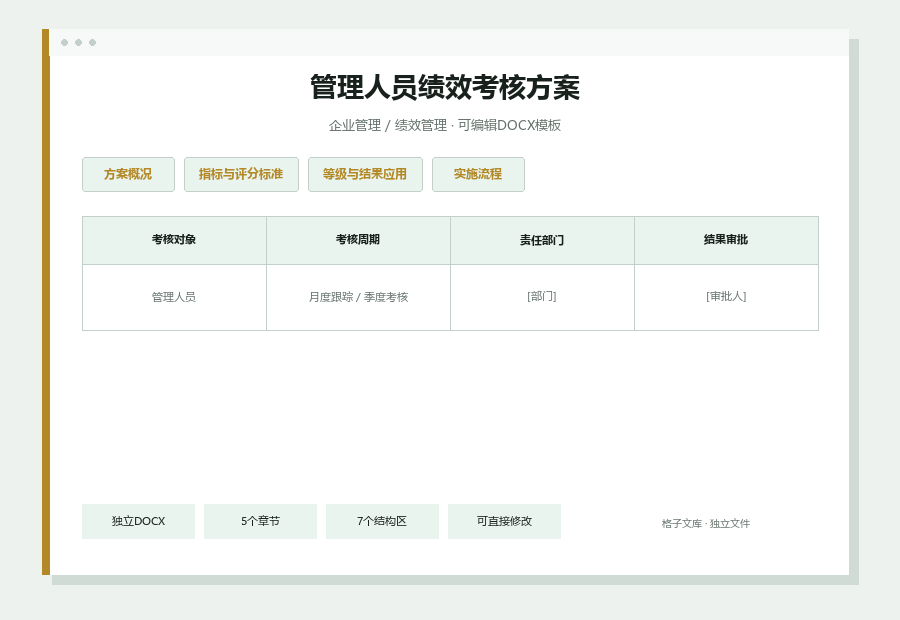Viewport: 900px width, 620px height.
Task: Go to 实施流程 tab
Action: 478,175
